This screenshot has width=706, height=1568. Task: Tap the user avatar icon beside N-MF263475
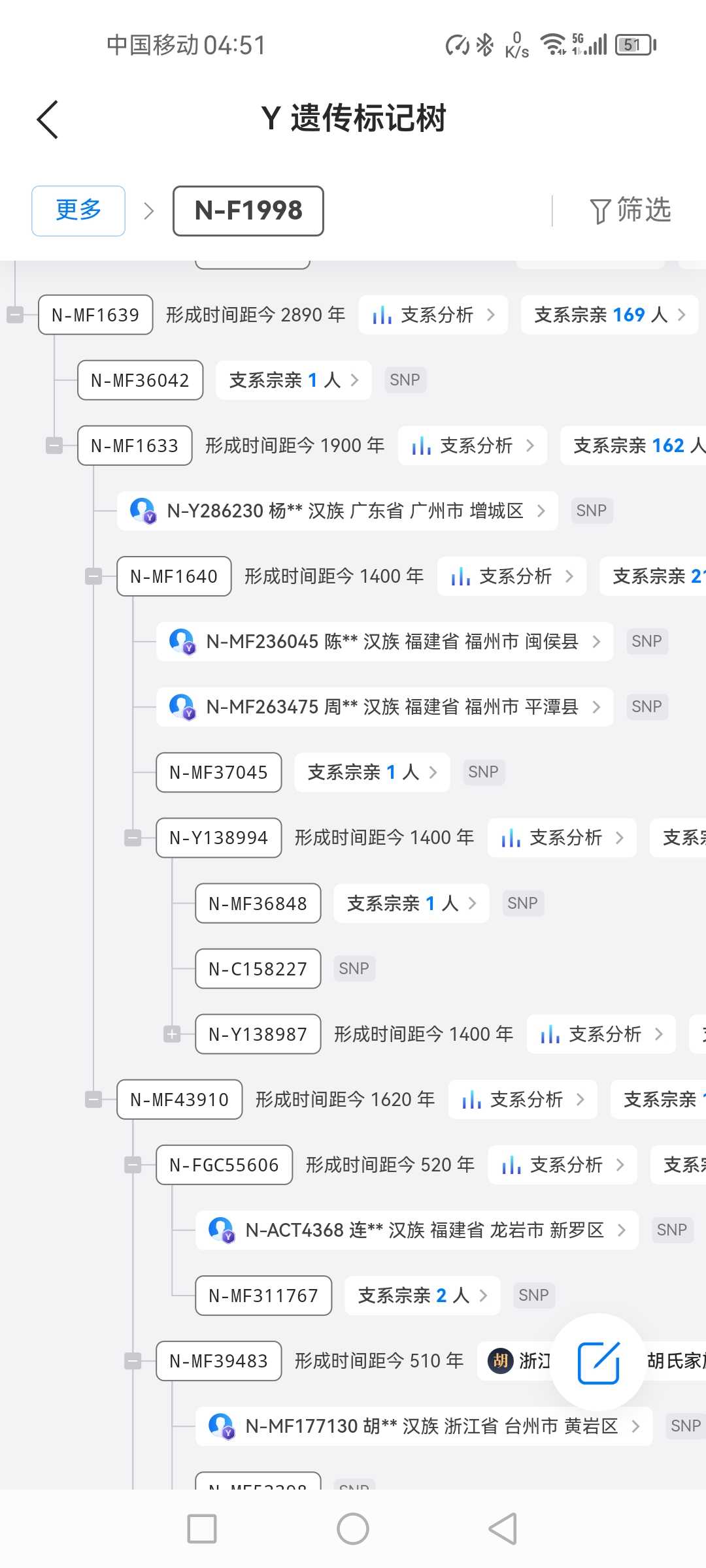click(x=182, y=706)
